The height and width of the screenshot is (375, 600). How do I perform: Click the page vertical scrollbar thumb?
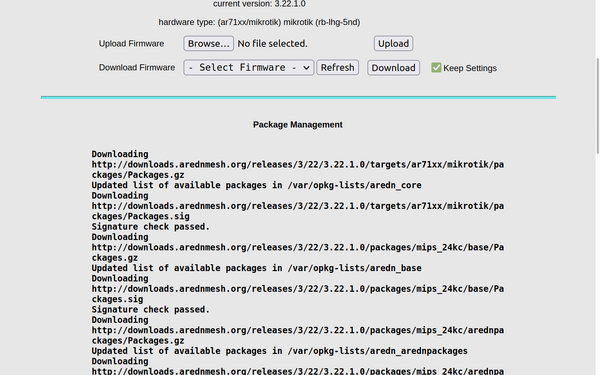point(597,106)
